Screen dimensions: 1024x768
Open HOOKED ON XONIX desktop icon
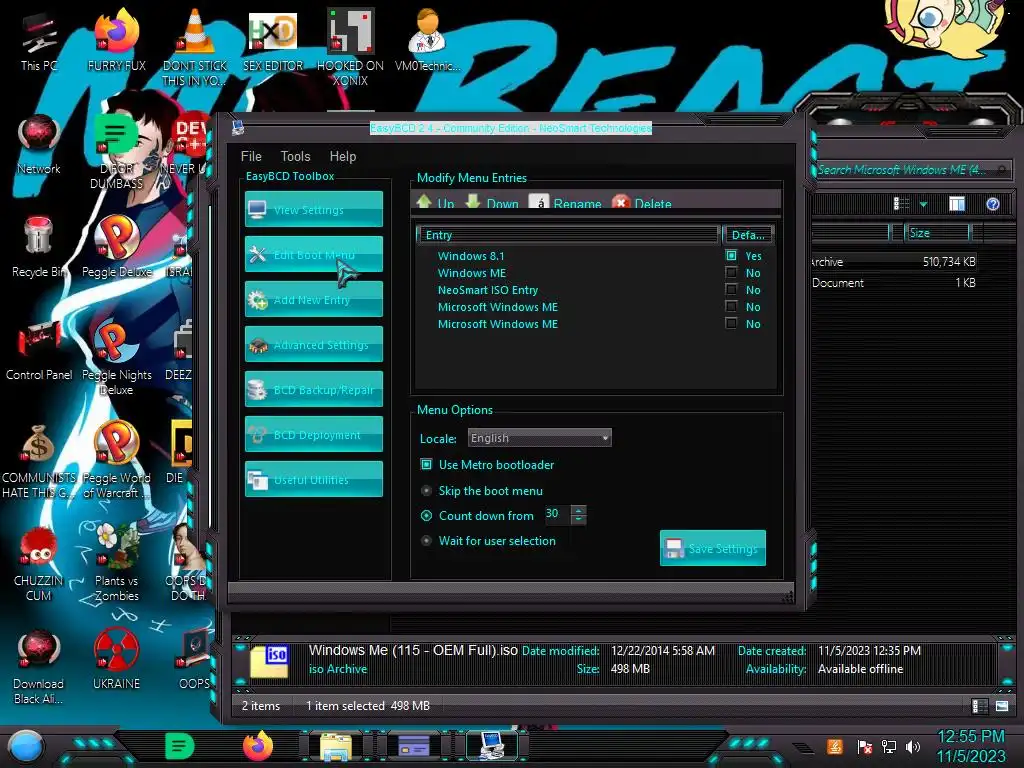tap(351, 47)
